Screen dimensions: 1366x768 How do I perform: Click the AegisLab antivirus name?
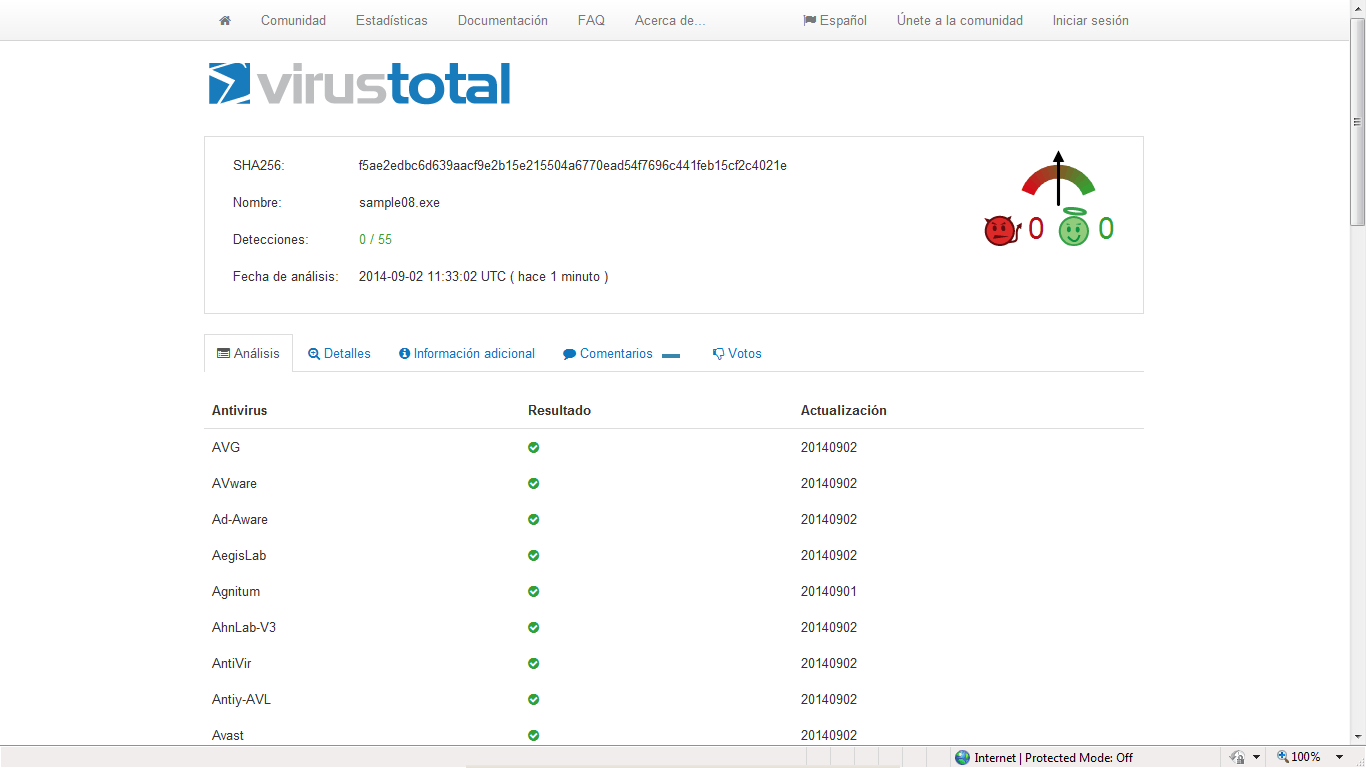click(239, 555)
